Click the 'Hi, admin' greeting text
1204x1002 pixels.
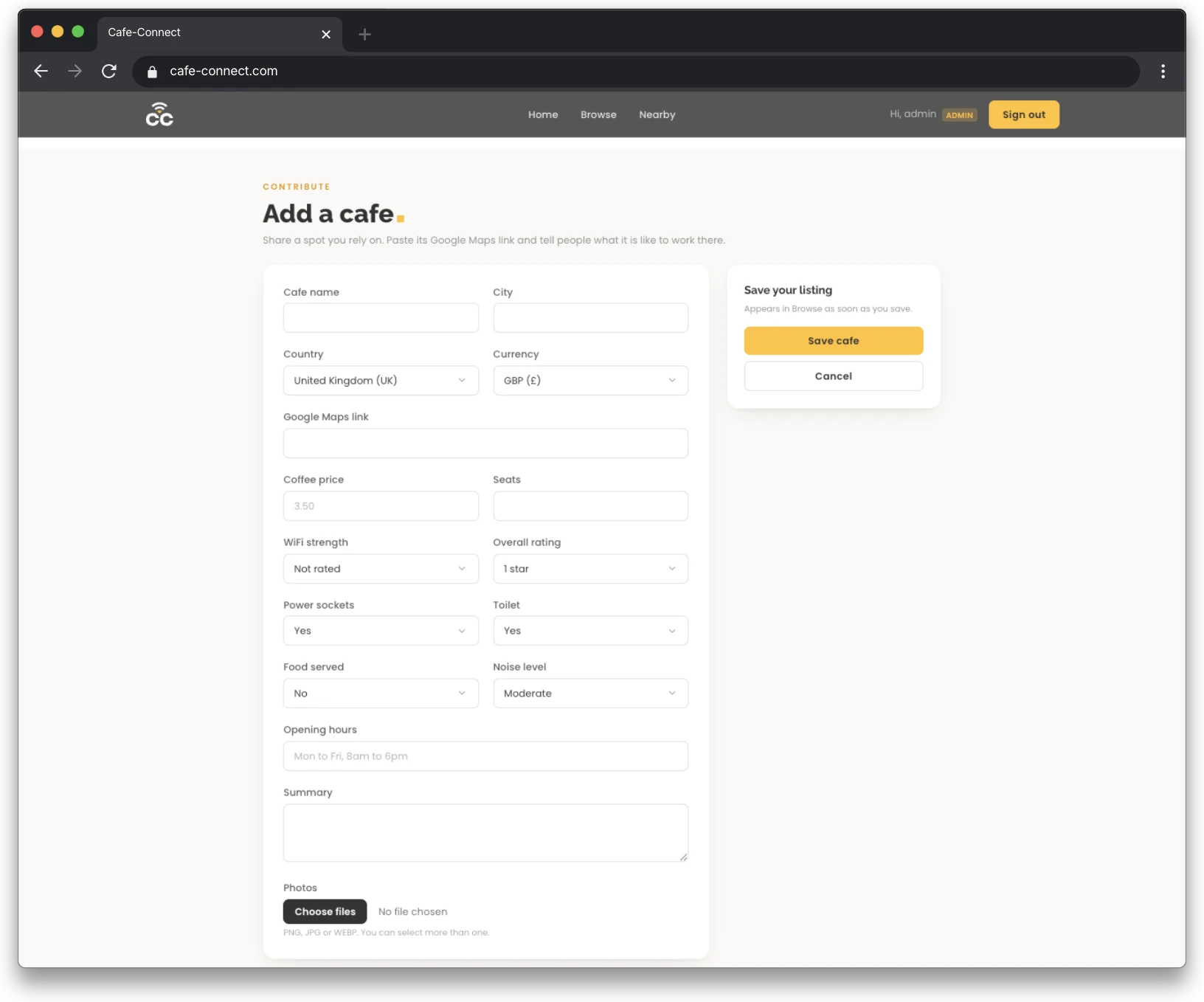pos(913,114)
